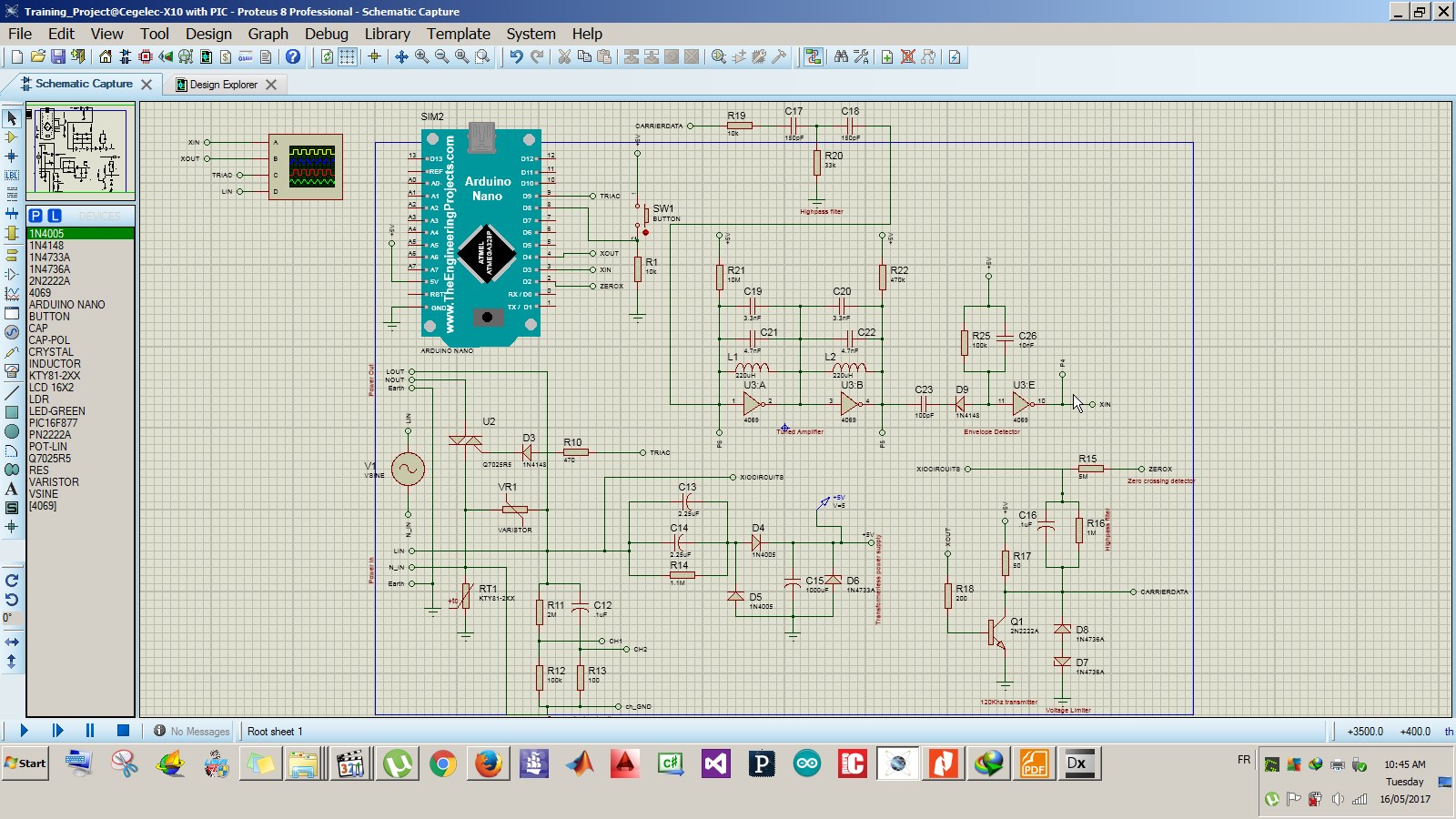Click the rotate anticlockwise icon

[11, 601]
